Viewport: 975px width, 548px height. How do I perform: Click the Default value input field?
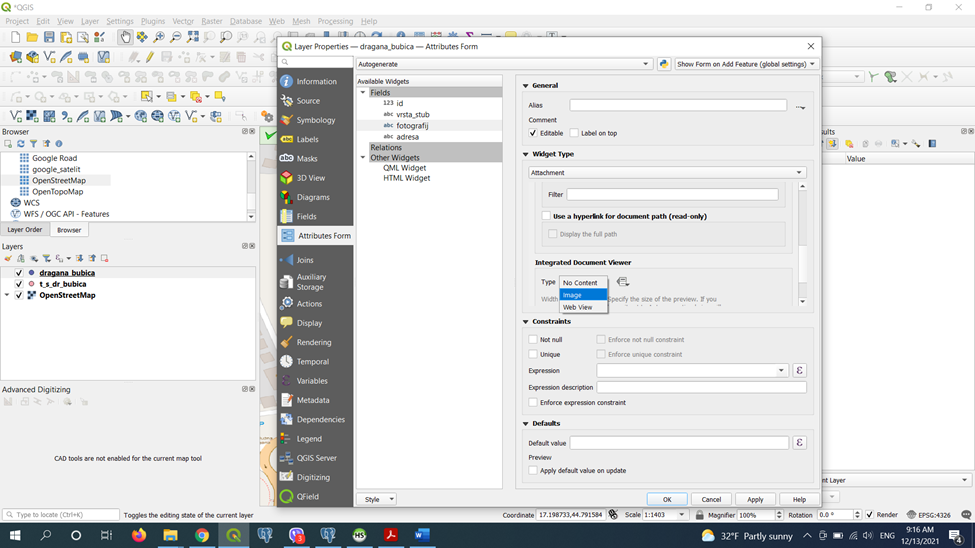tap(680, 443)
